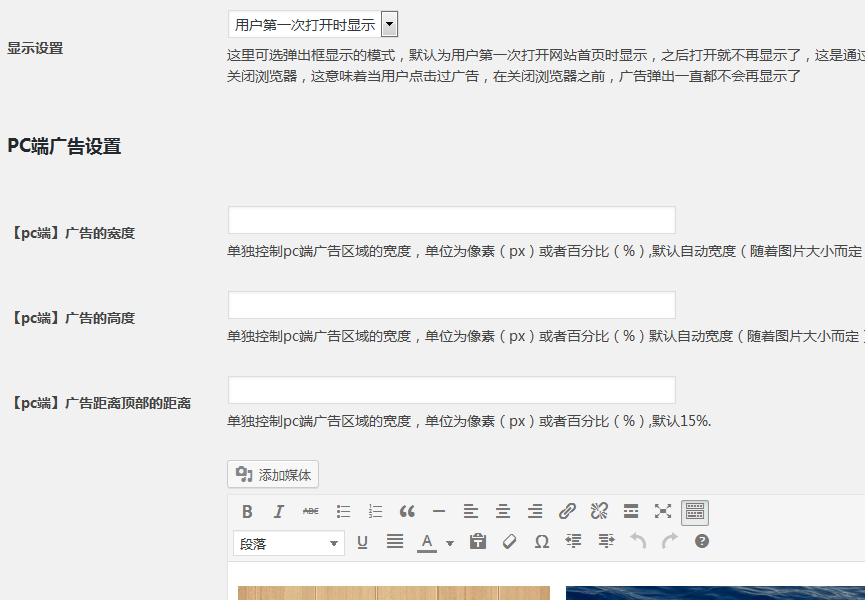Click the insert link icon
This screenshot has width=865, height=600.
coord(567,512)
